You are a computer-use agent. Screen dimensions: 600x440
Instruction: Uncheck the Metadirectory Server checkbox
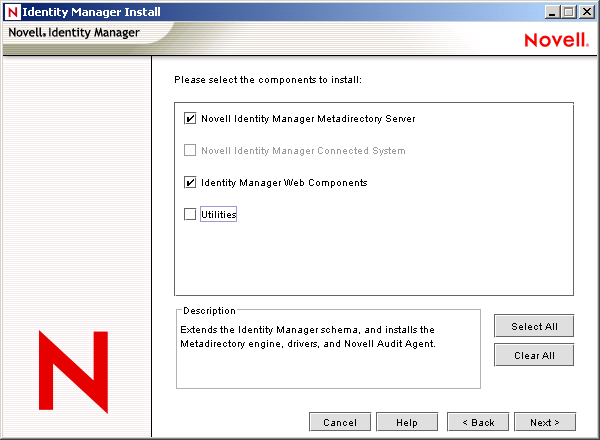pos(190,119)
